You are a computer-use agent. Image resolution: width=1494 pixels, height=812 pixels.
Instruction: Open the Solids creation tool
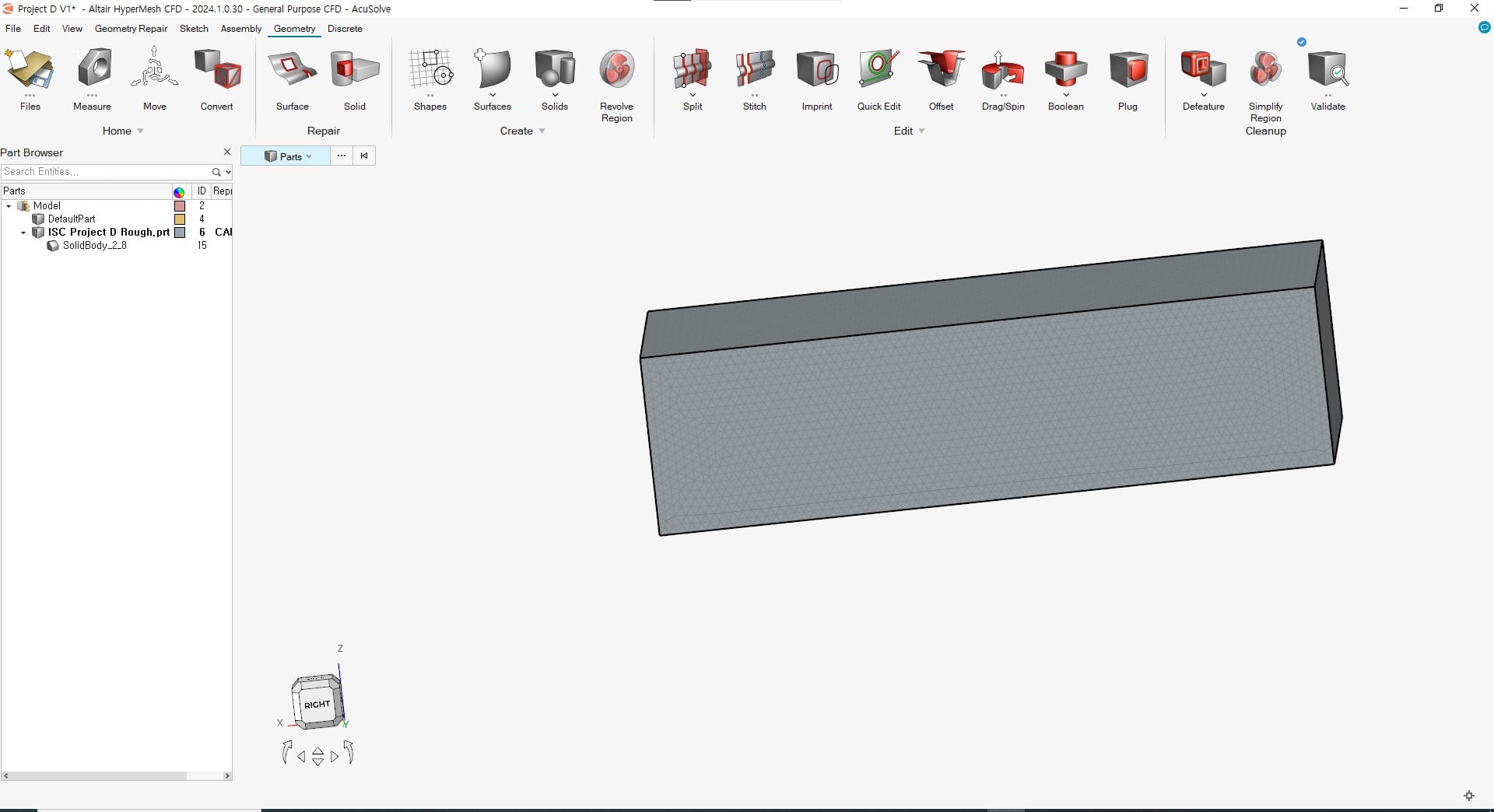pos(555,78)
